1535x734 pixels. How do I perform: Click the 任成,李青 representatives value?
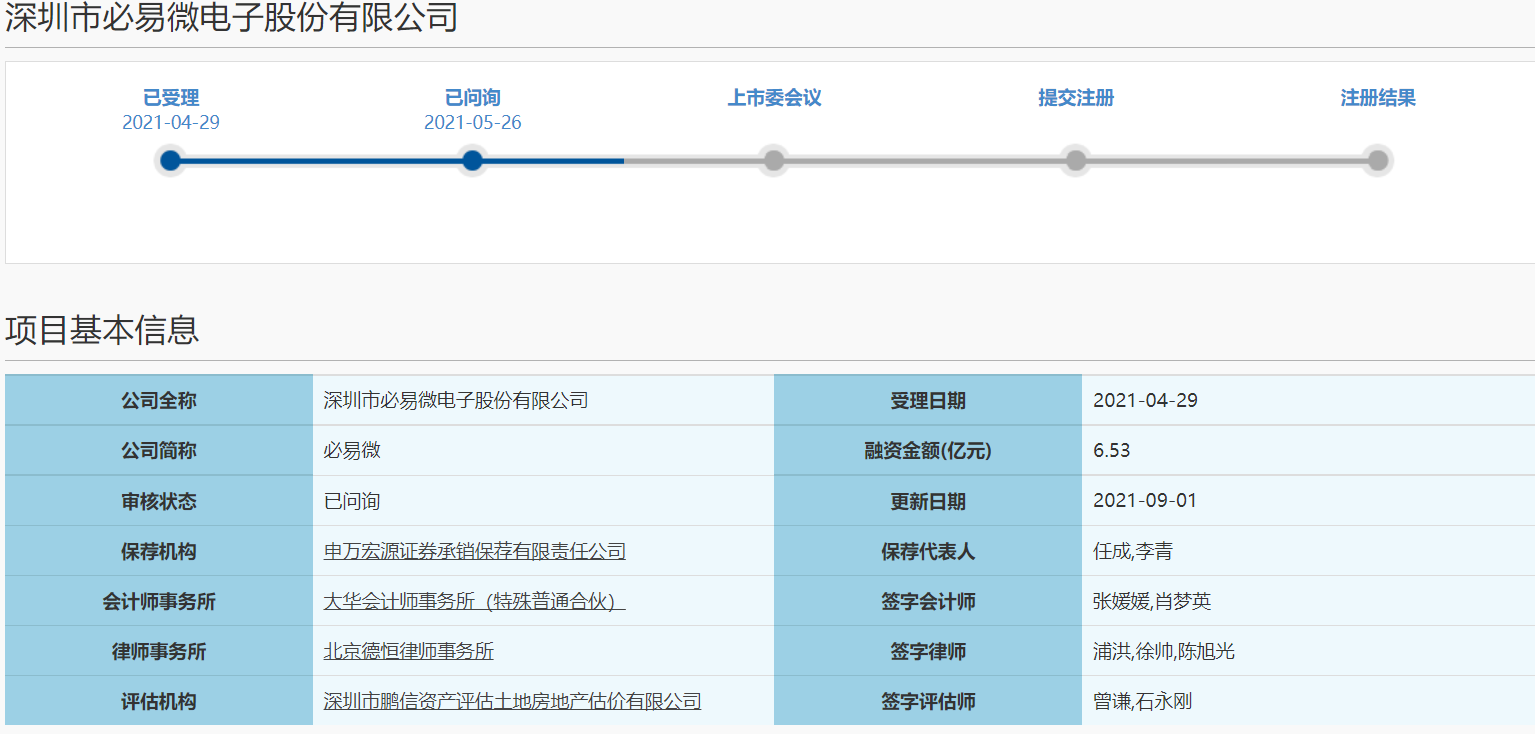pos(1133,551)
